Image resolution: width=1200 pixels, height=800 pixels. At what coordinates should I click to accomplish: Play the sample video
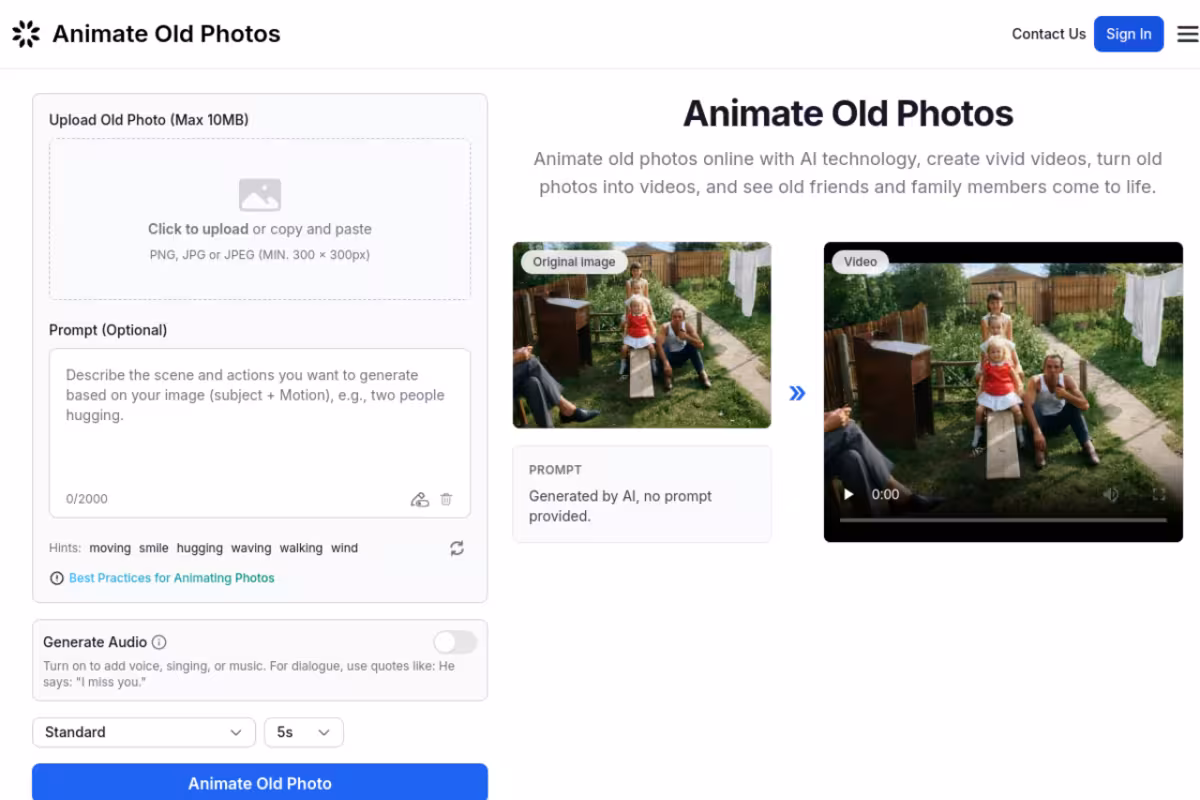[x=849, y=494]
